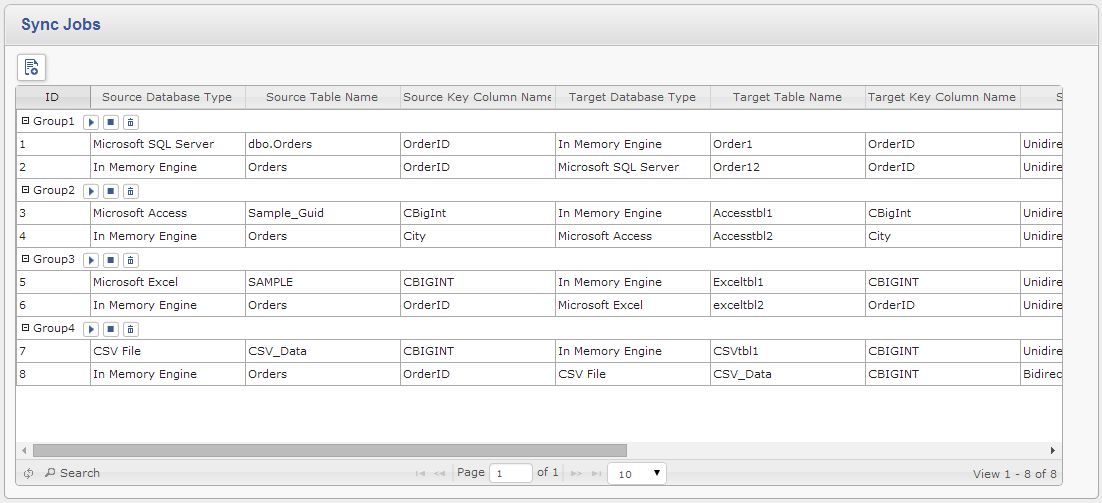Collapse the Group3 row group
This screenshot has width=1102, height=503.
click(x=26, y=259)
